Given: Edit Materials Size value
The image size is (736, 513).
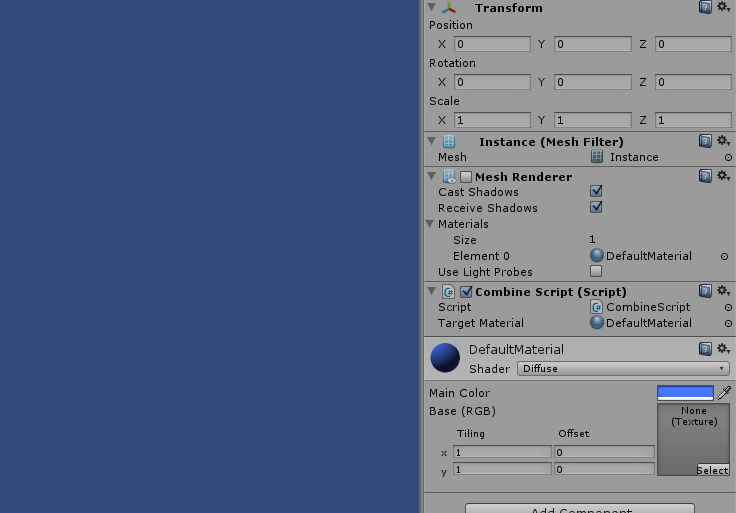Looking at the screenshot, I should [592, 239].
